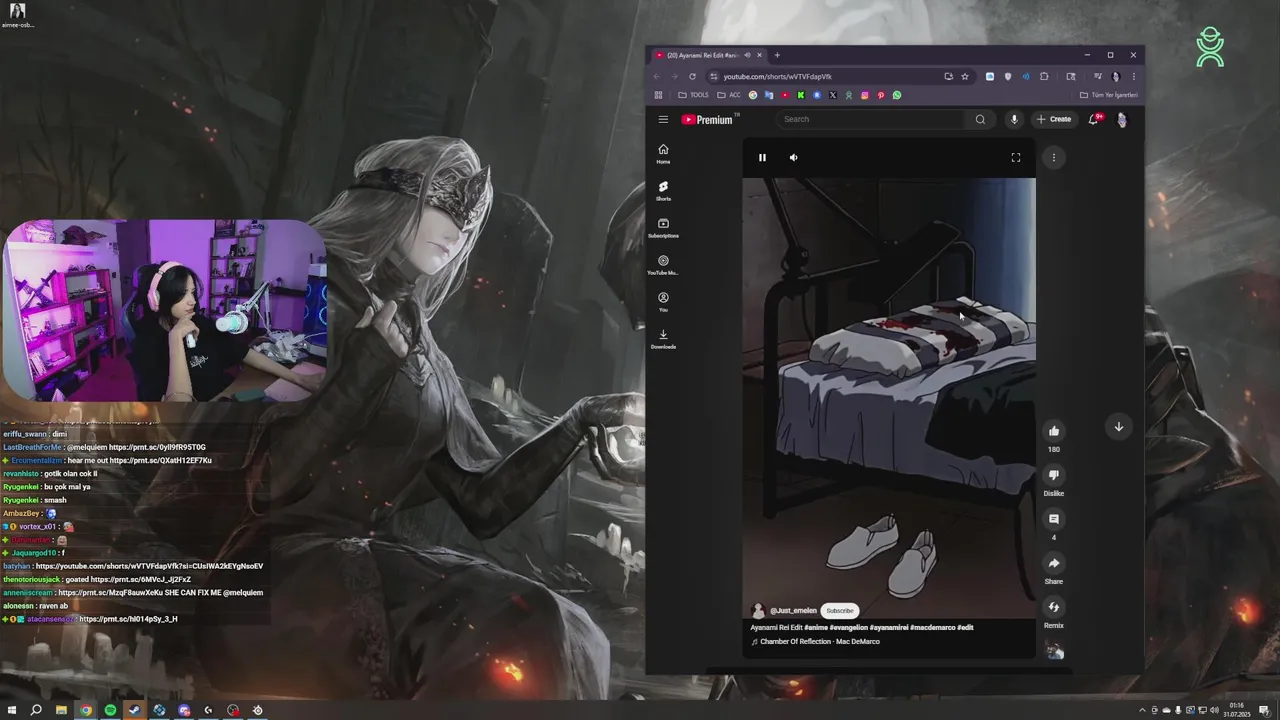Show hidden system tray icons
This screenshot has width=1280, height=720.
tap(1142, 710)
